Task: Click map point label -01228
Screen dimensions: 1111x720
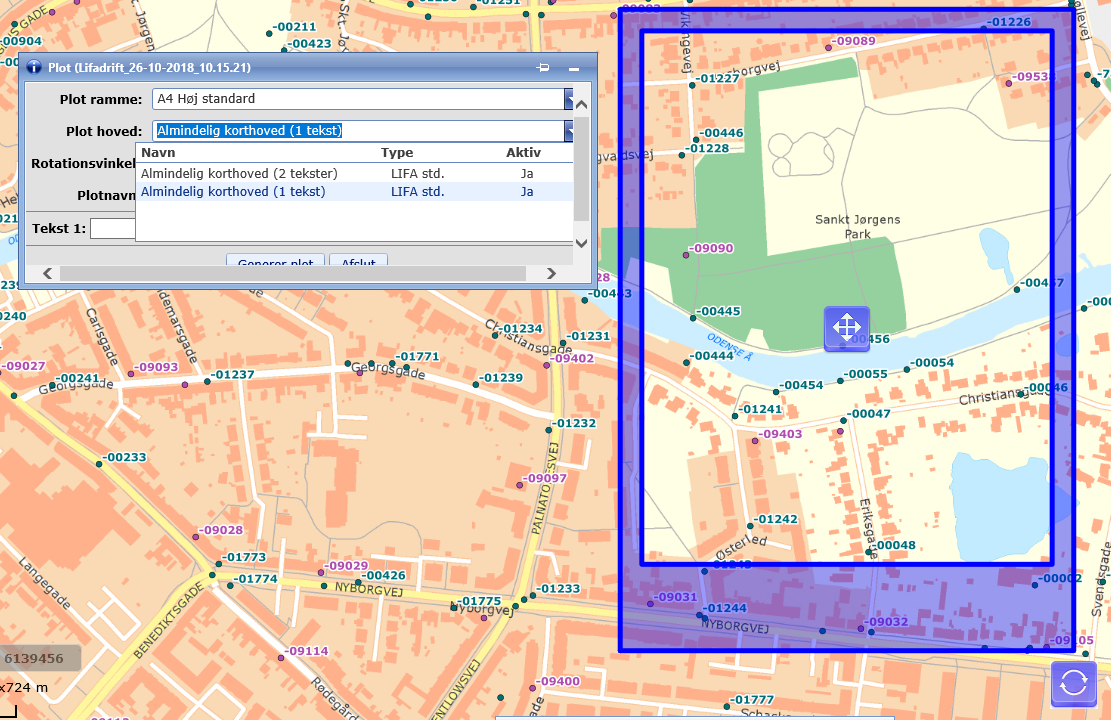Action: coord(708,149)
